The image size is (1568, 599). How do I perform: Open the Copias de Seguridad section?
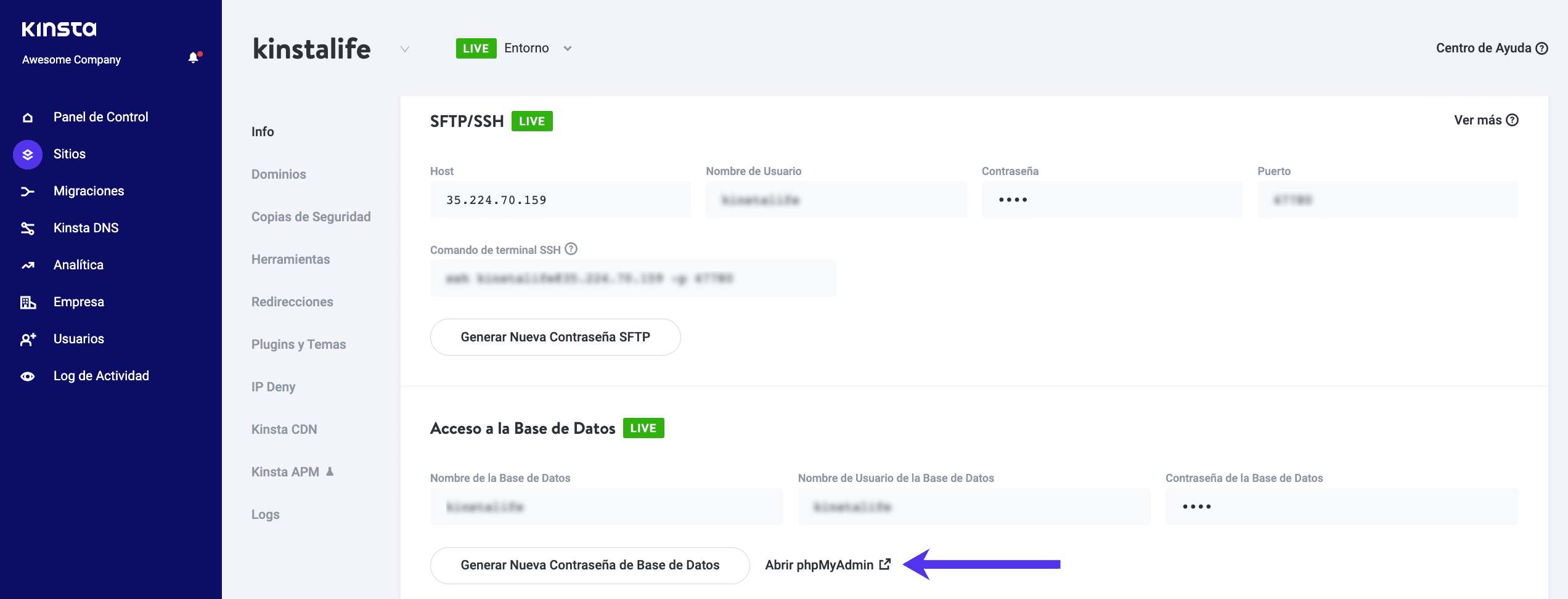[x=311, y=217]
